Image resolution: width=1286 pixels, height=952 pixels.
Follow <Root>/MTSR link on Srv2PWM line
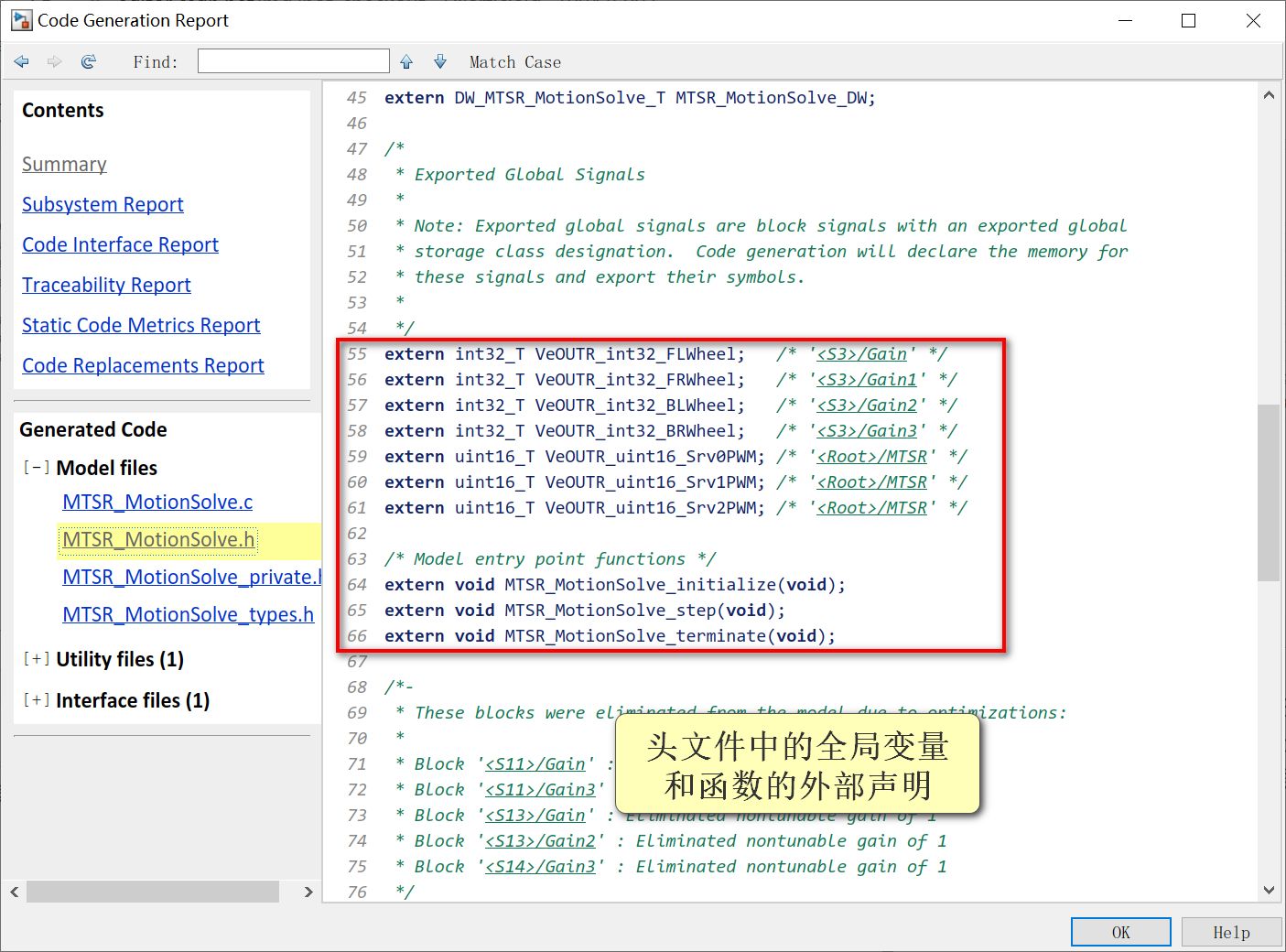coord(872,508)
